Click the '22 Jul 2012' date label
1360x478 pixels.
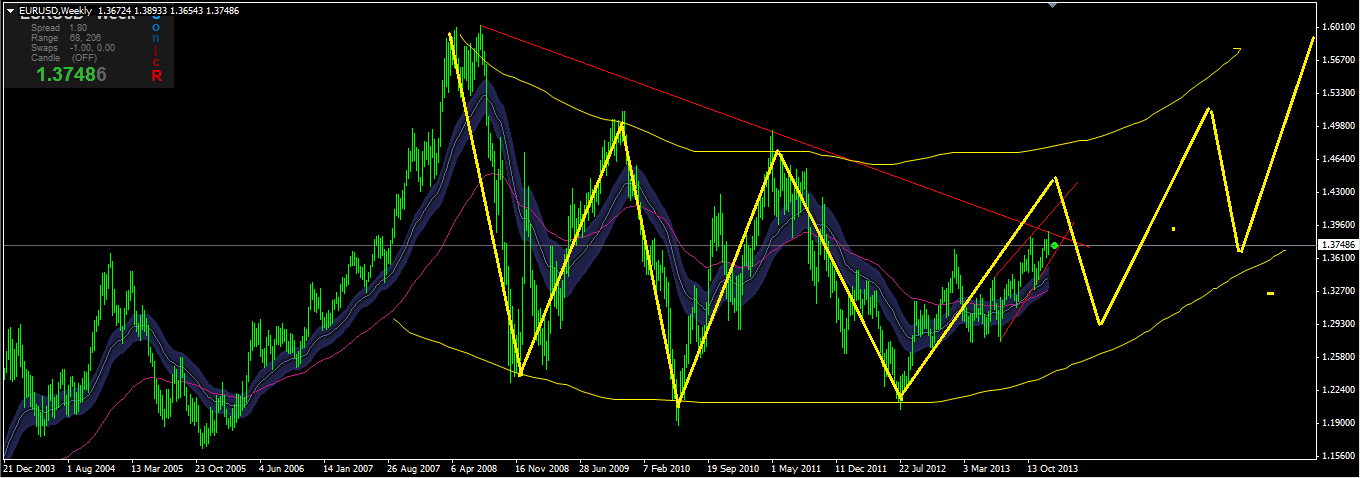923,468
